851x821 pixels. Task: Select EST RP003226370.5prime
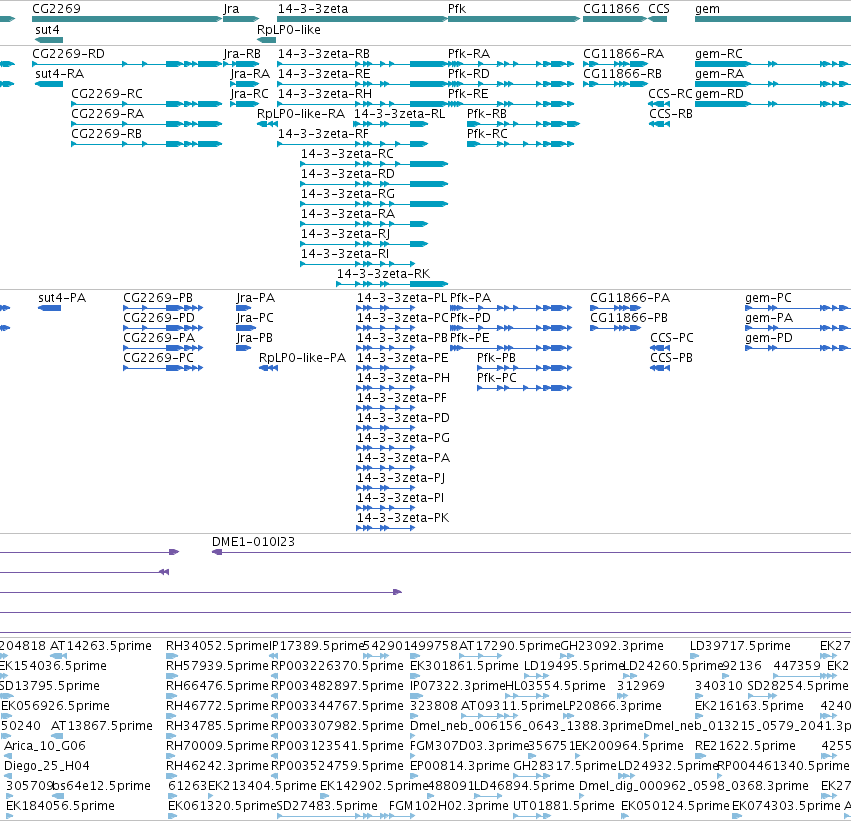(276, 676)
